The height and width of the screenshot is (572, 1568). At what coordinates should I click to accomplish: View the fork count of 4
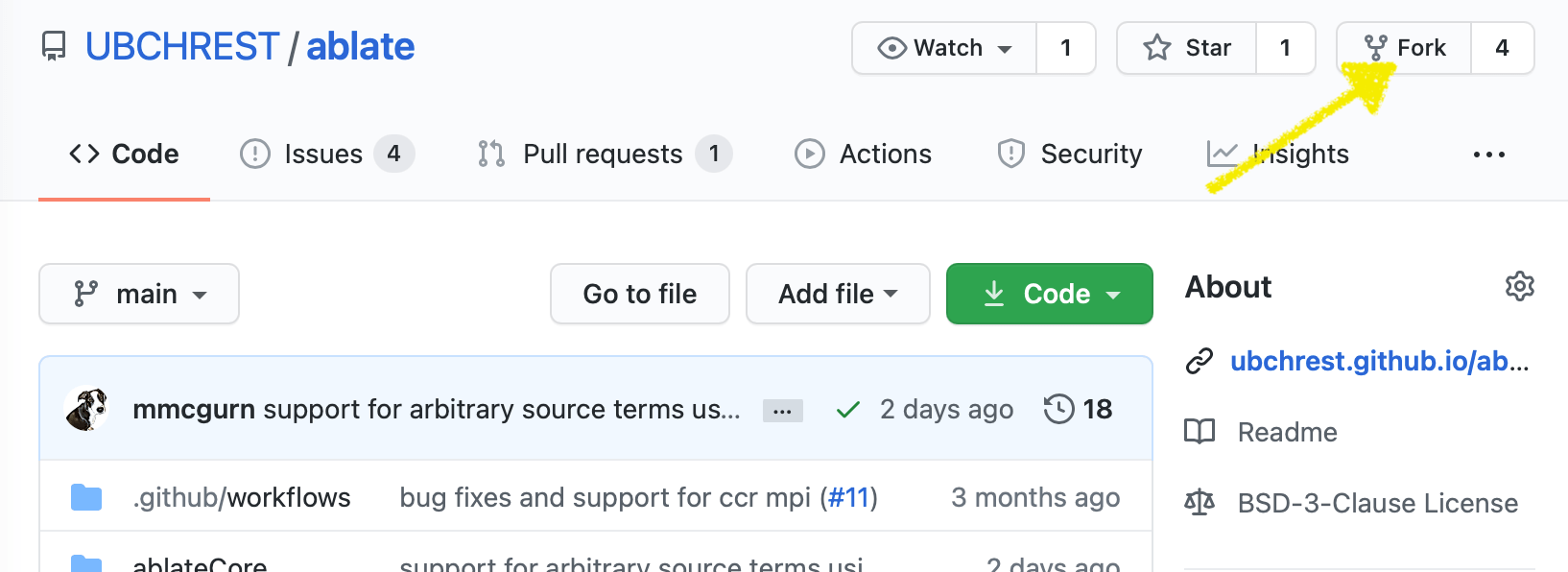coord(1503,48)
